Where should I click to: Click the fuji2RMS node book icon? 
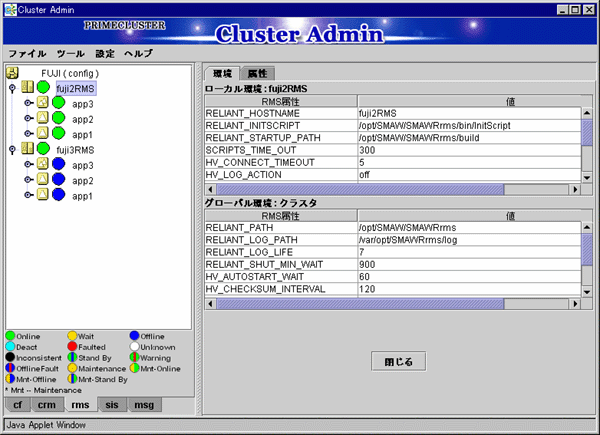(x=27, y=88)
